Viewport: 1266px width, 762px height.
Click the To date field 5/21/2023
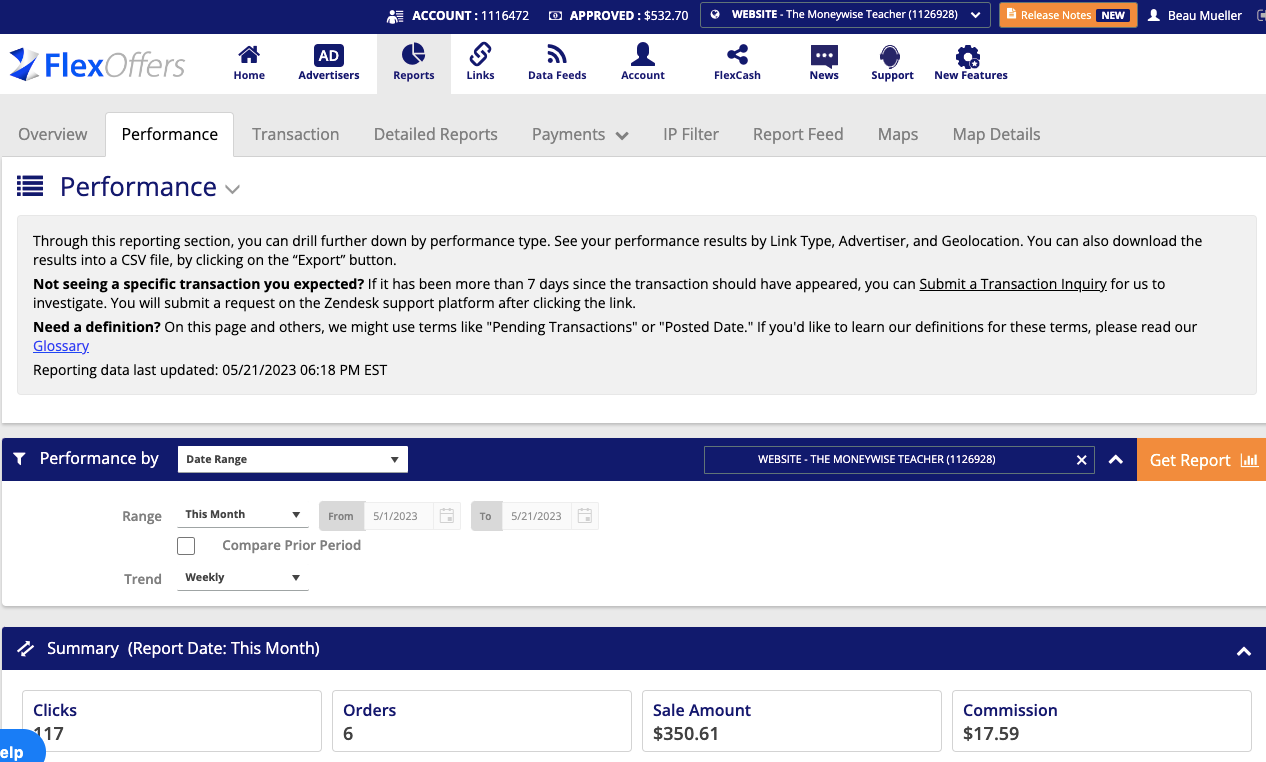pos(538,516)
